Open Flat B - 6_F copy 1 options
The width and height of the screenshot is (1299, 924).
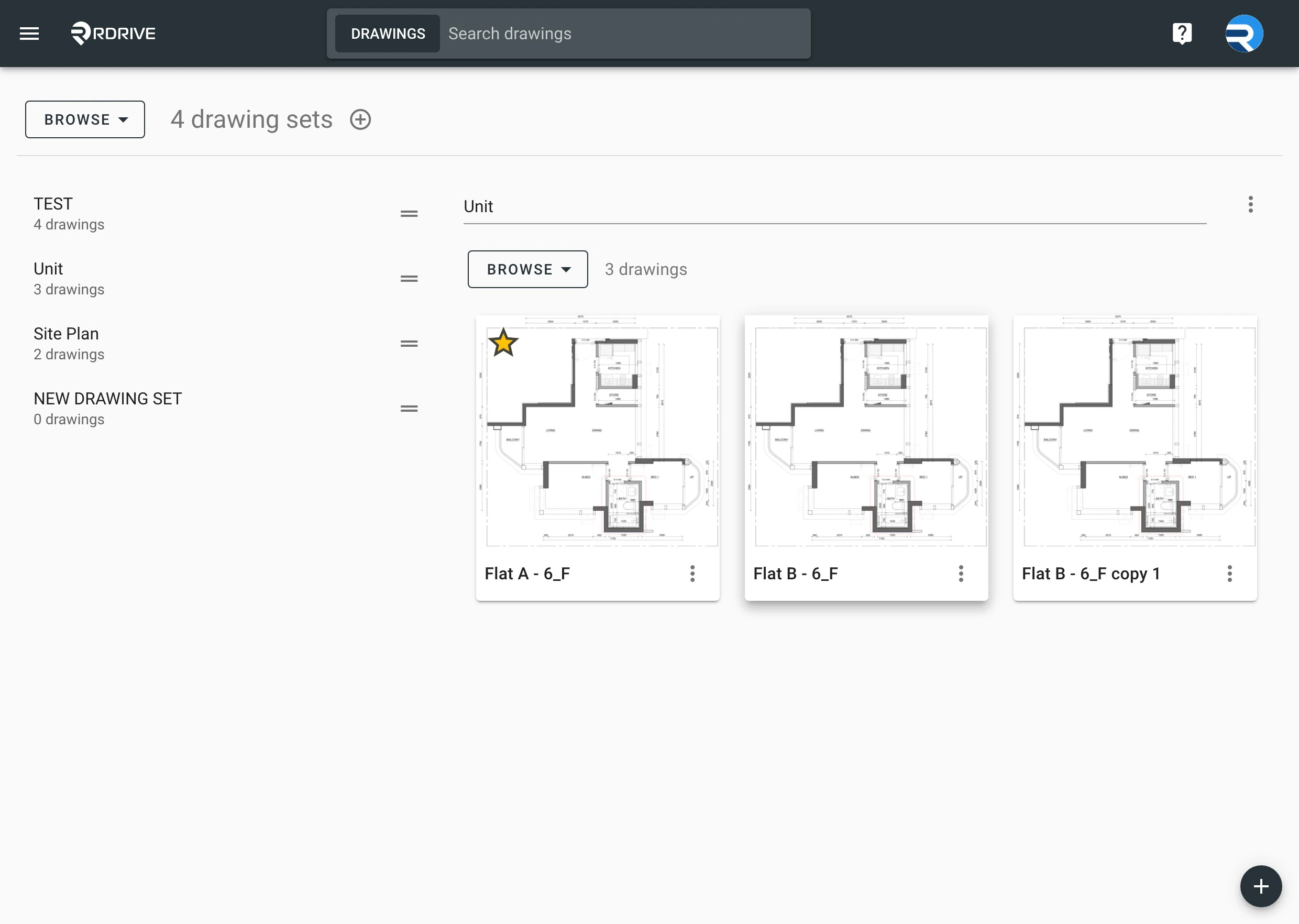click(1229, 574)
